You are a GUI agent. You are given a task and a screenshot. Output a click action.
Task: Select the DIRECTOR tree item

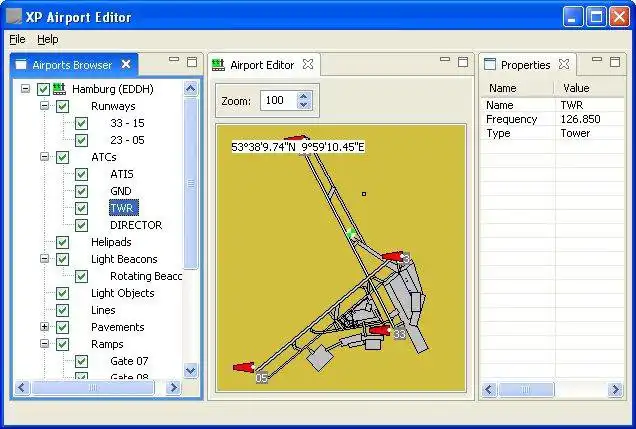[136, 225]
